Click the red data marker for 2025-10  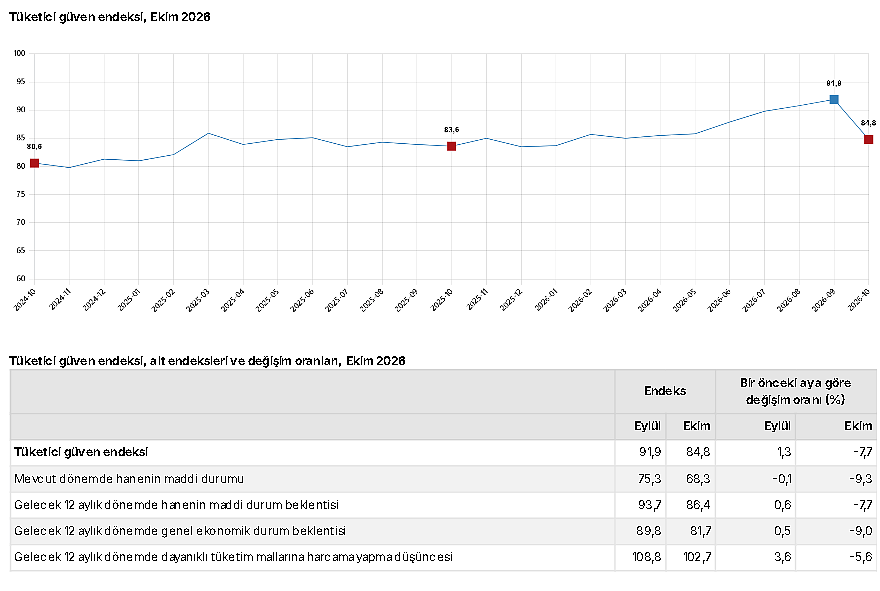click(x=451, y=146)
